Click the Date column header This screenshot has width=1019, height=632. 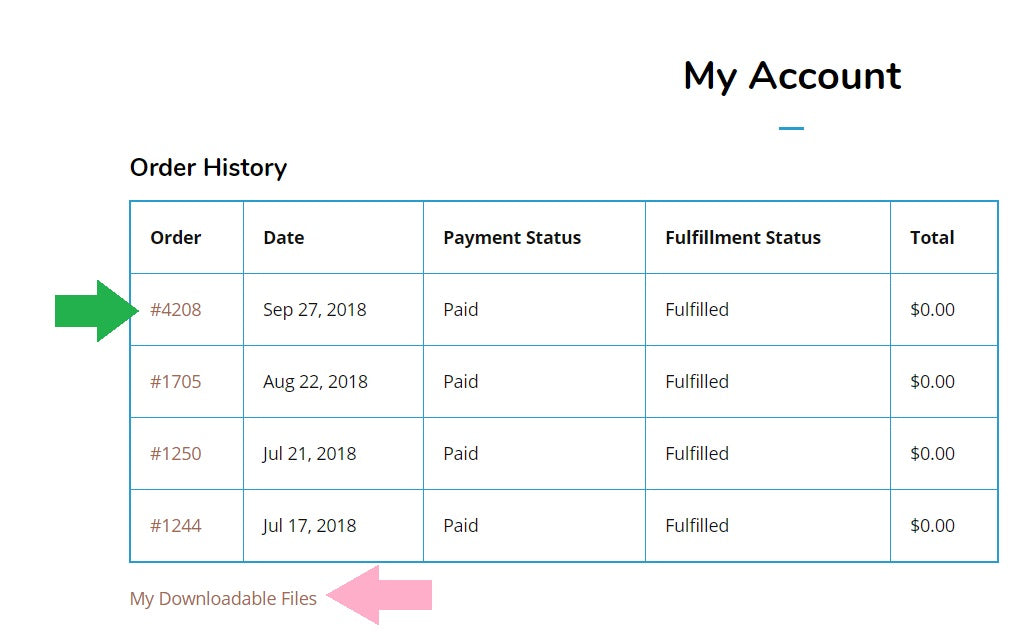284,238
